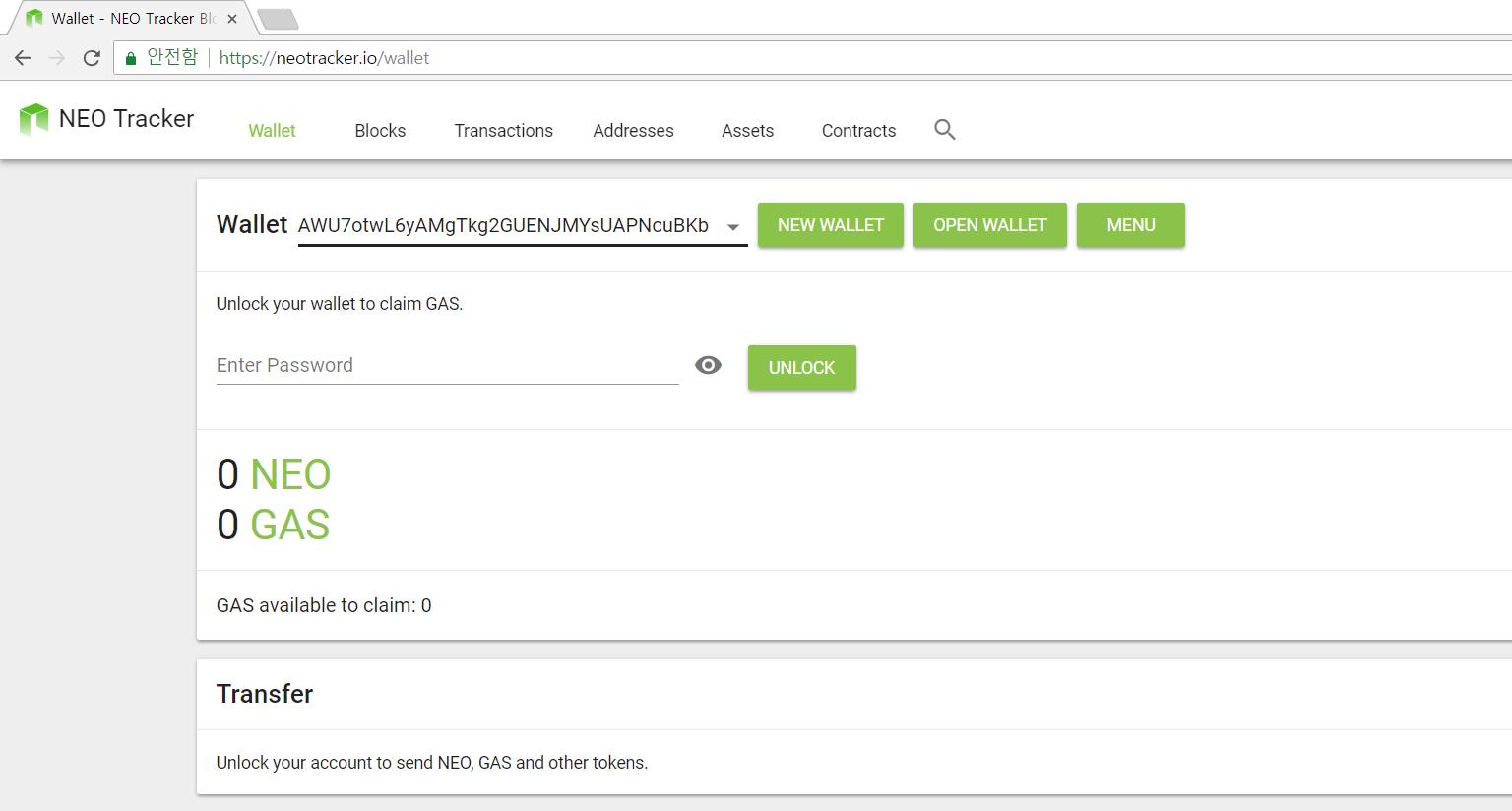The height and width of the screenshot is (811, 1512).
Task: Open the Assets page
Action: [x=747, y=131]
